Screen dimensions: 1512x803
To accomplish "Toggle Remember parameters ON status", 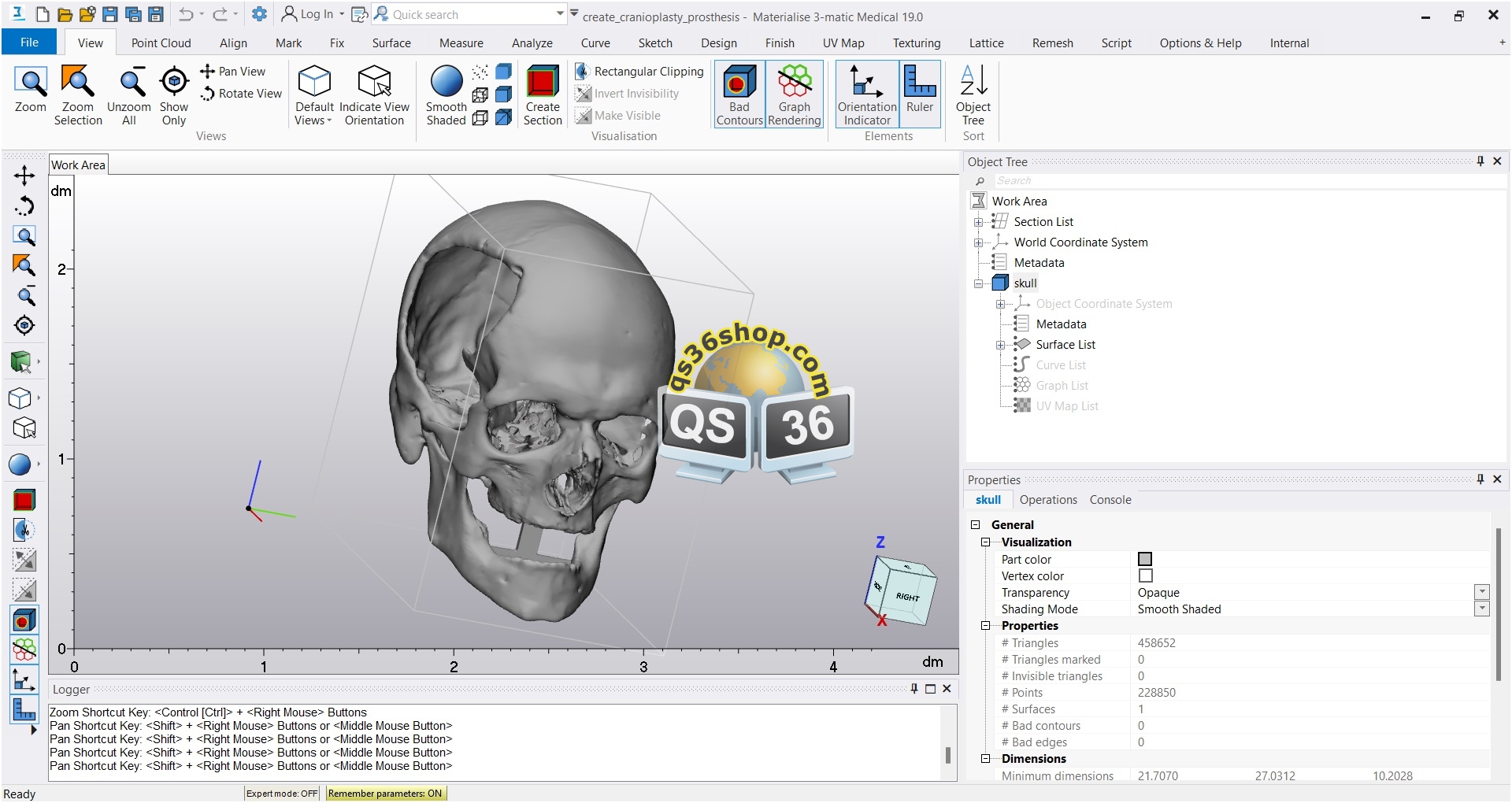I will 385,793.
